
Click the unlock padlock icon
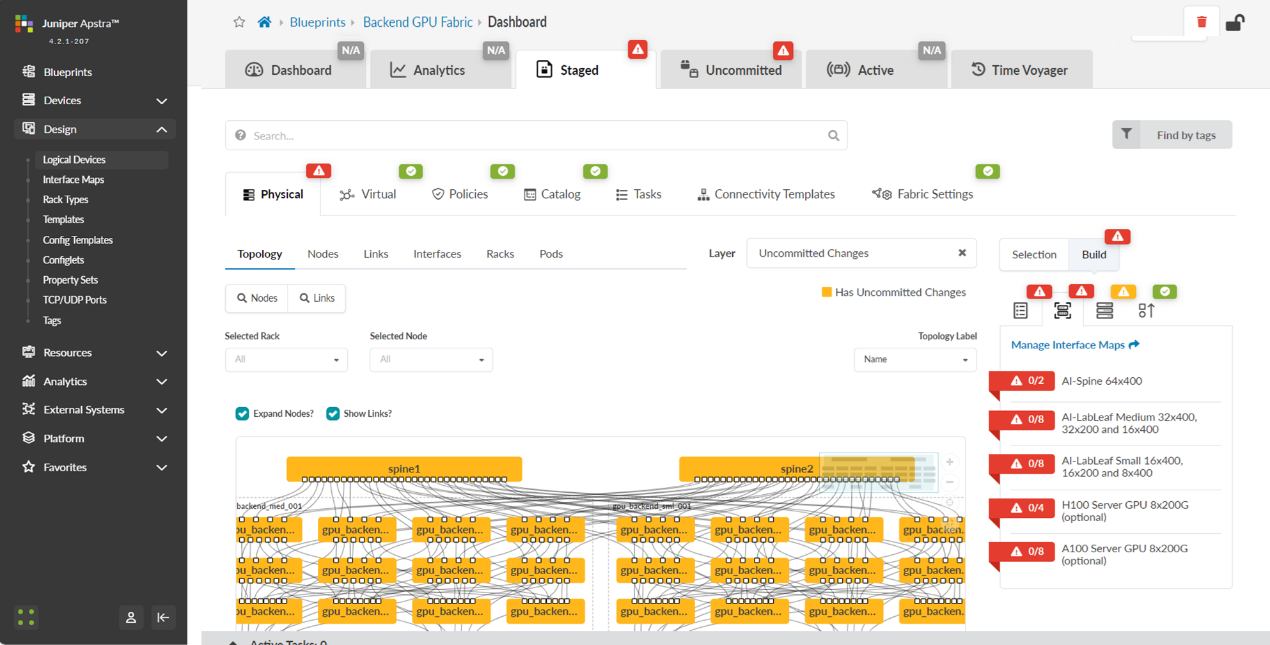pos(1235,22)
